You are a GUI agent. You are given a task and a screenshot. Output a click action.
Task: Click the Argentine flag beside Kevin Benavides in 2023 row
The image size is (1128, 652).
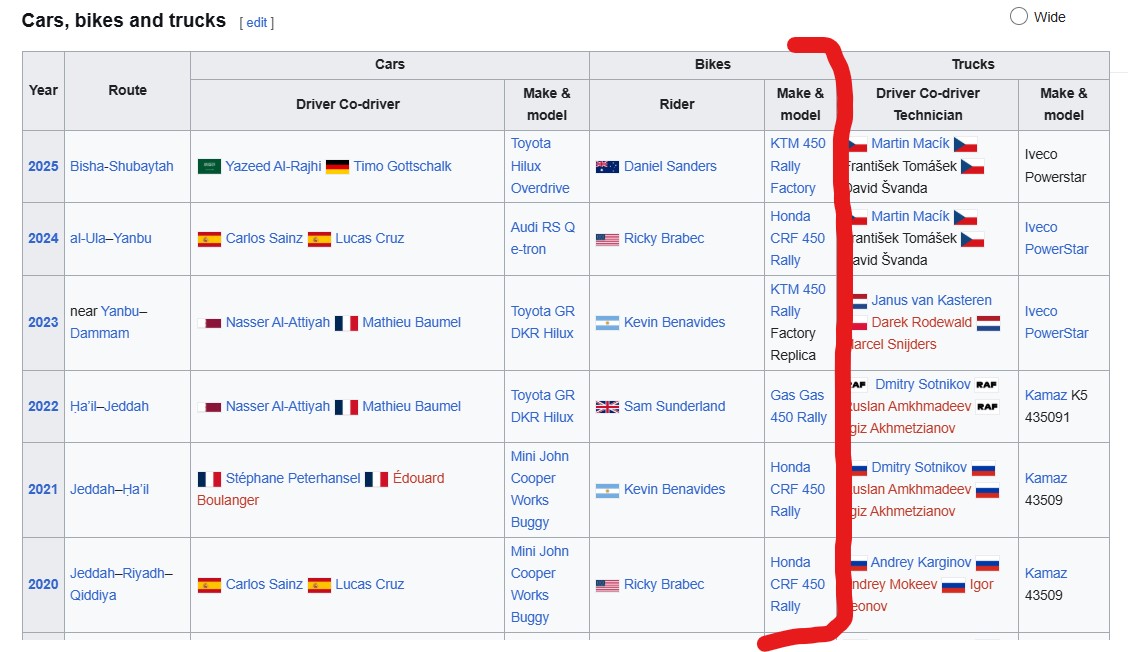pyautogui.click(x=607, y=323)
